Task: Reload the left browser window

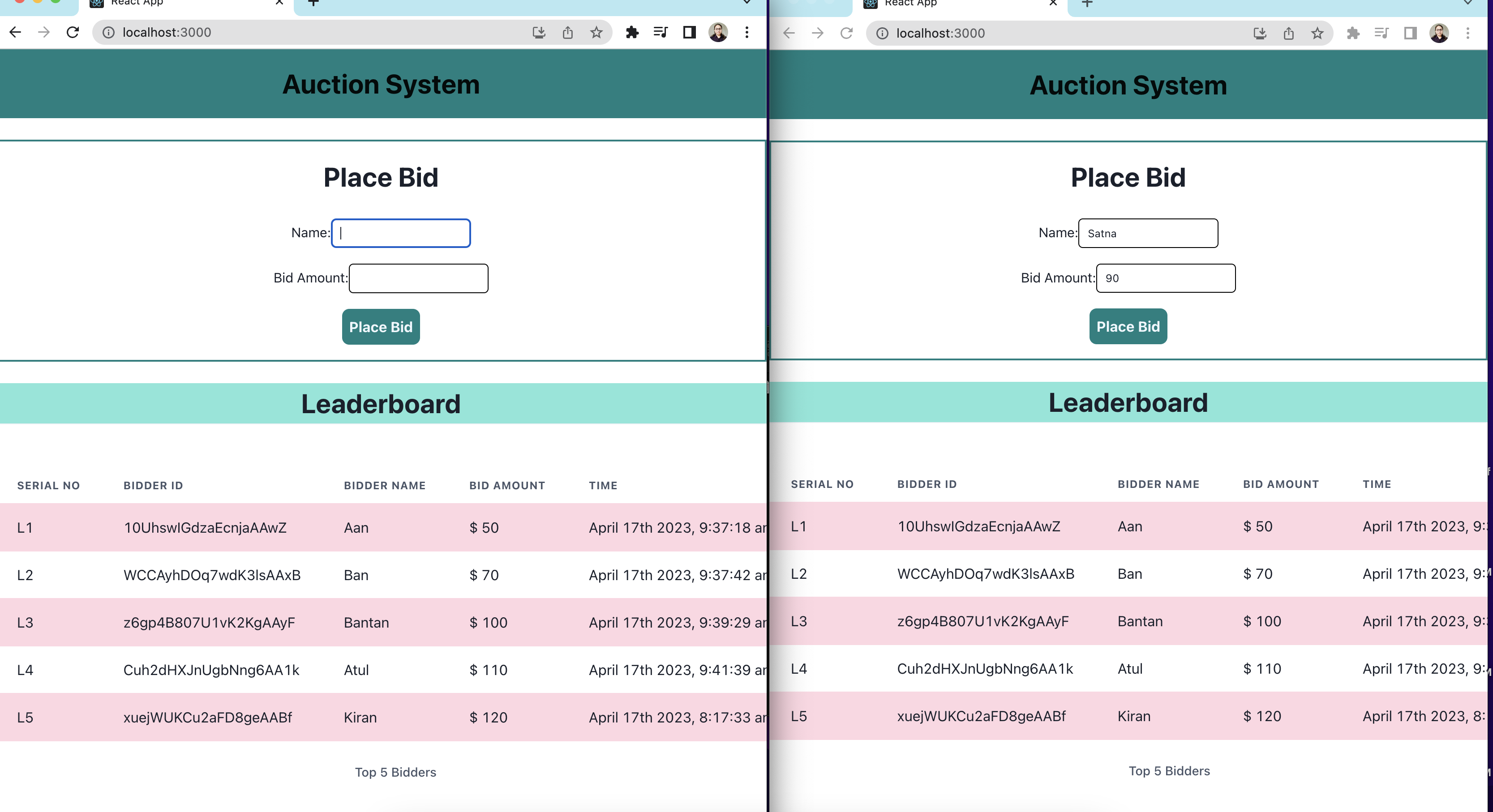Action: point(73,32)
